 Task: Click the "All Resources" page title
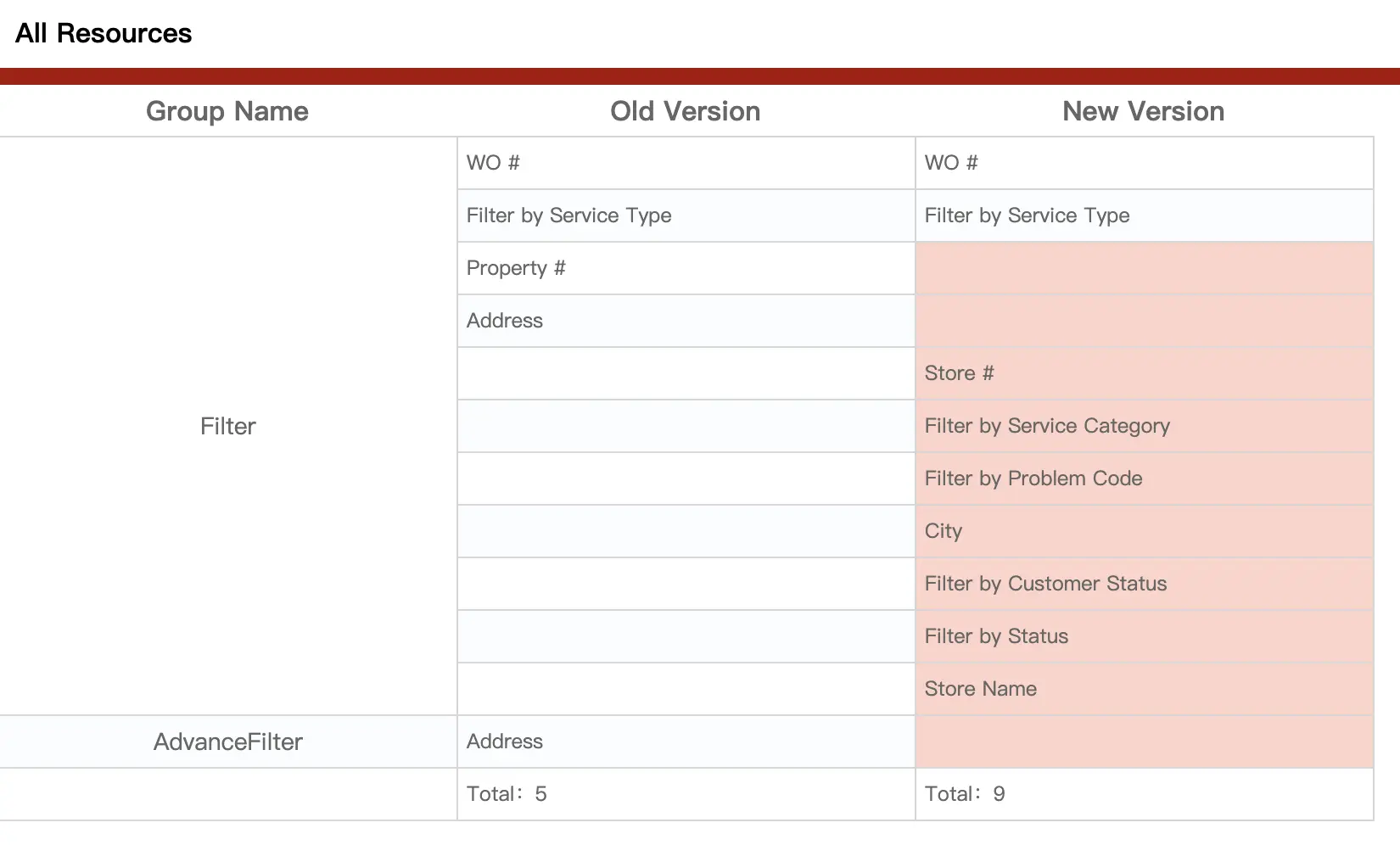tap(104, 33)
